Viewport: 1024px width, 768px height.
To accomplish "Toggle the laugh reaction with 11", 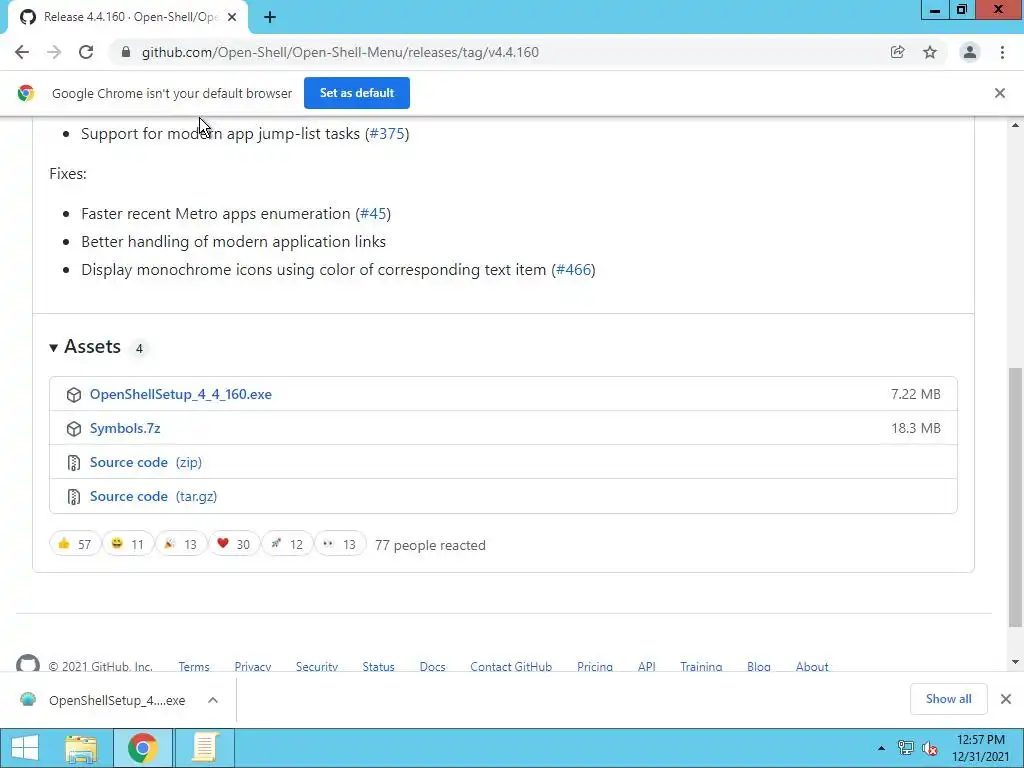I will (127, 544).
